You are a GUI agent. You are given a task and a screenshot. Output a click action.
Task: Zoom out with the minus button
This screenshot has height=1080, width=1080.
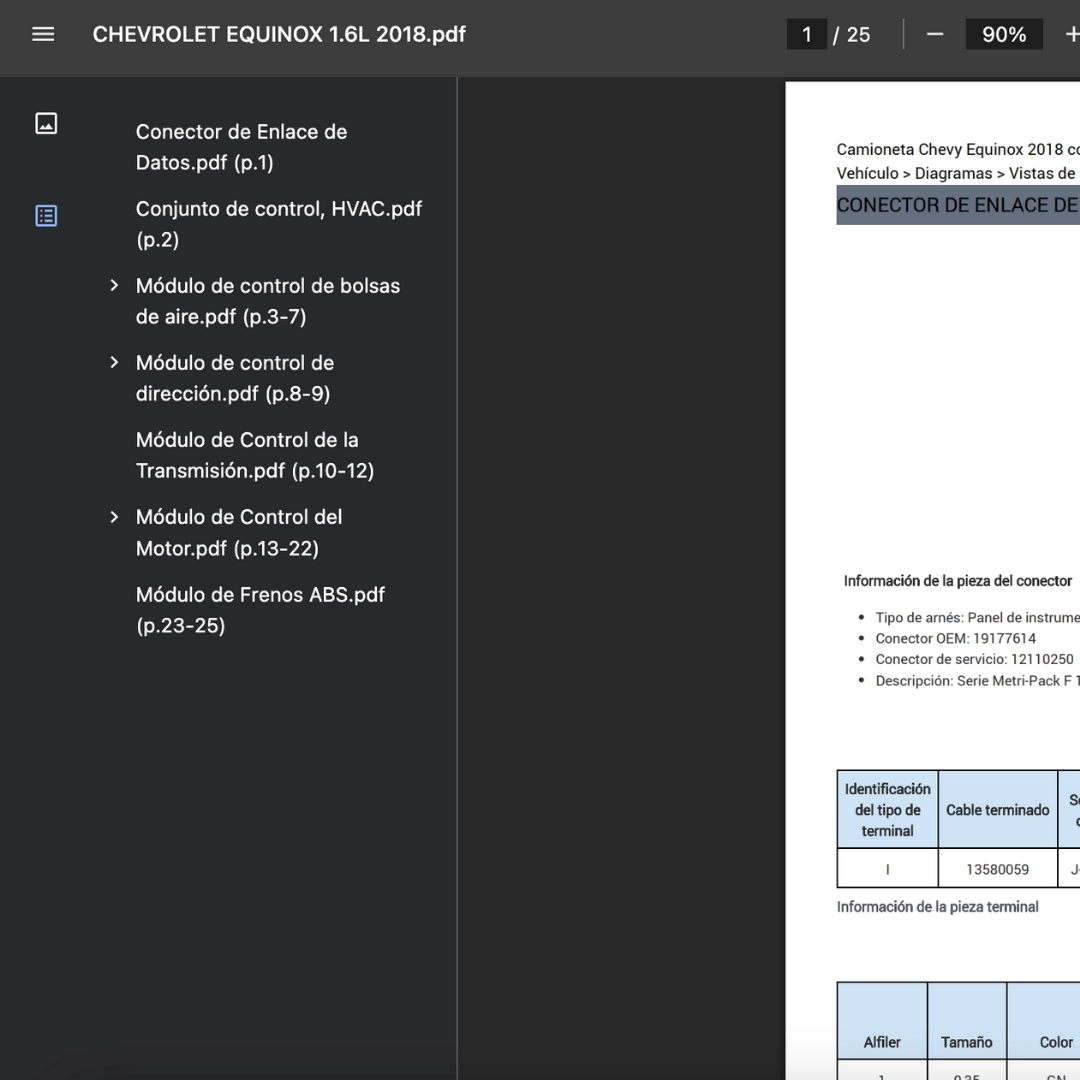(935, 34)
